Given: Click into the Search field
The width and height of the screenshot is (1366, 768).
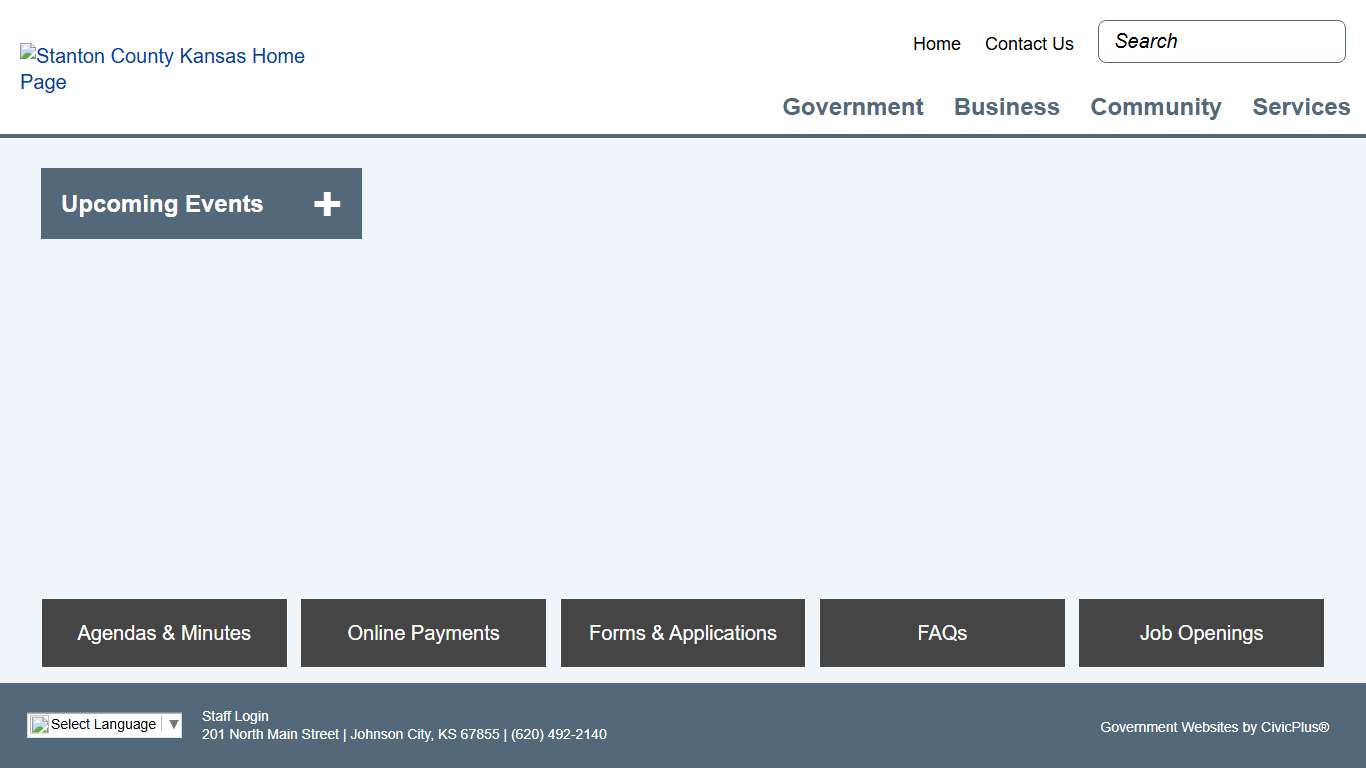Looking at the screenshot, I should click(x=1221, y=42).
